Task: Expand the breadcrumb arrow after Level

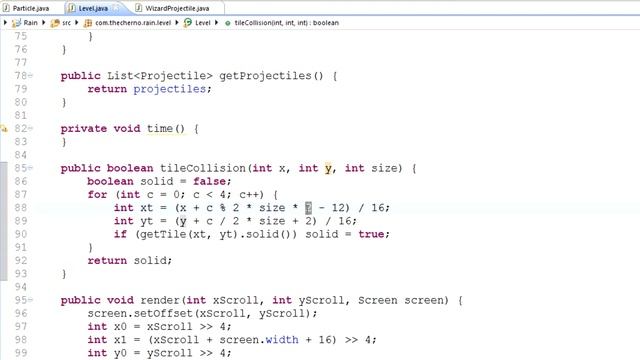Action: 216,23
